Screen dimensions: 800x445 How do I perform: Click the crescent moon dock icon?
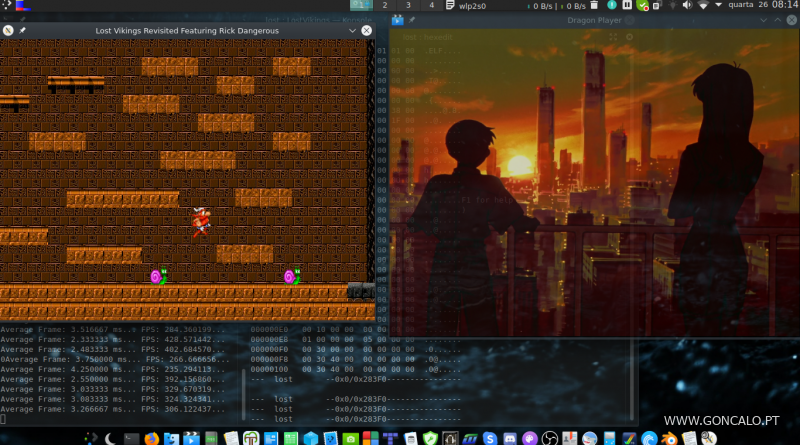click(109, 438)
